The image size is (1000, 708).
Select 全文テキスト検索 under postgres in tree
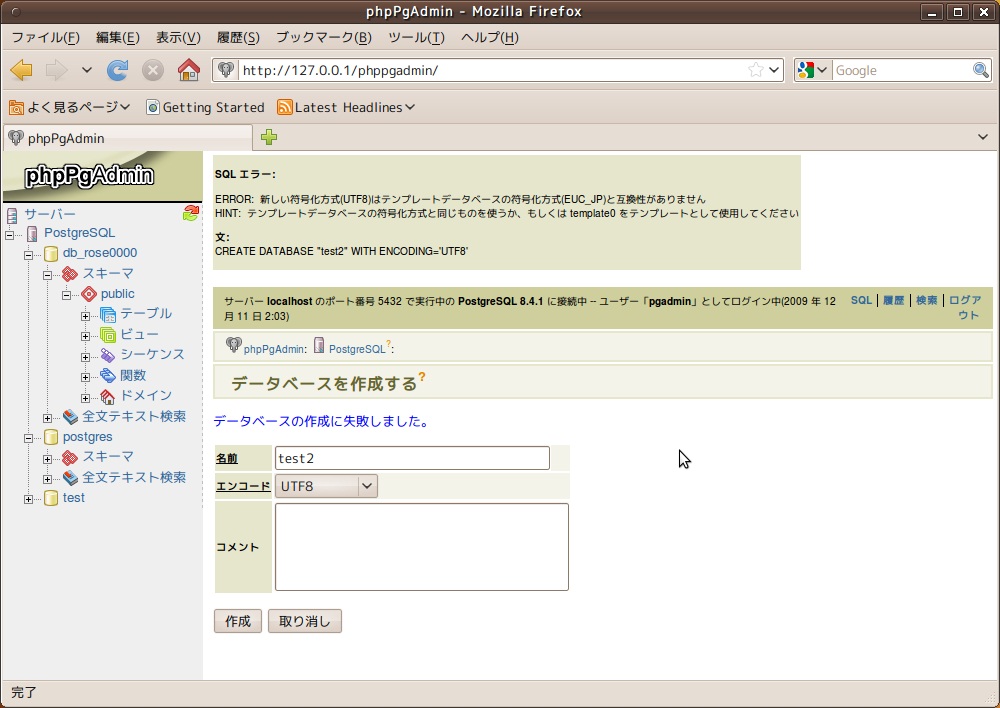point(134,477)
